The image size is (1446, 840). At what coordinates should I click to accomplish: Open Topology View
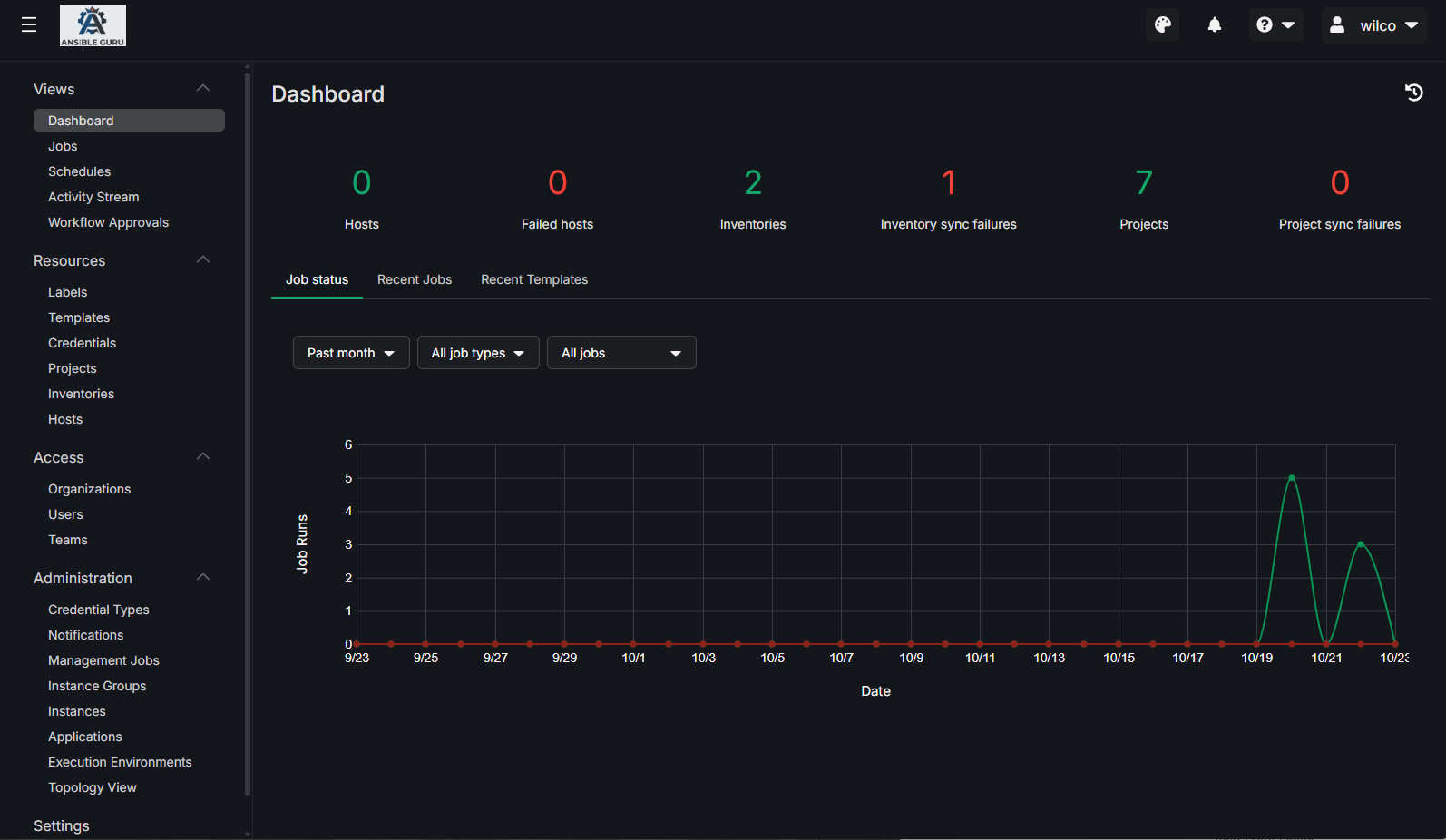(93, 787)
